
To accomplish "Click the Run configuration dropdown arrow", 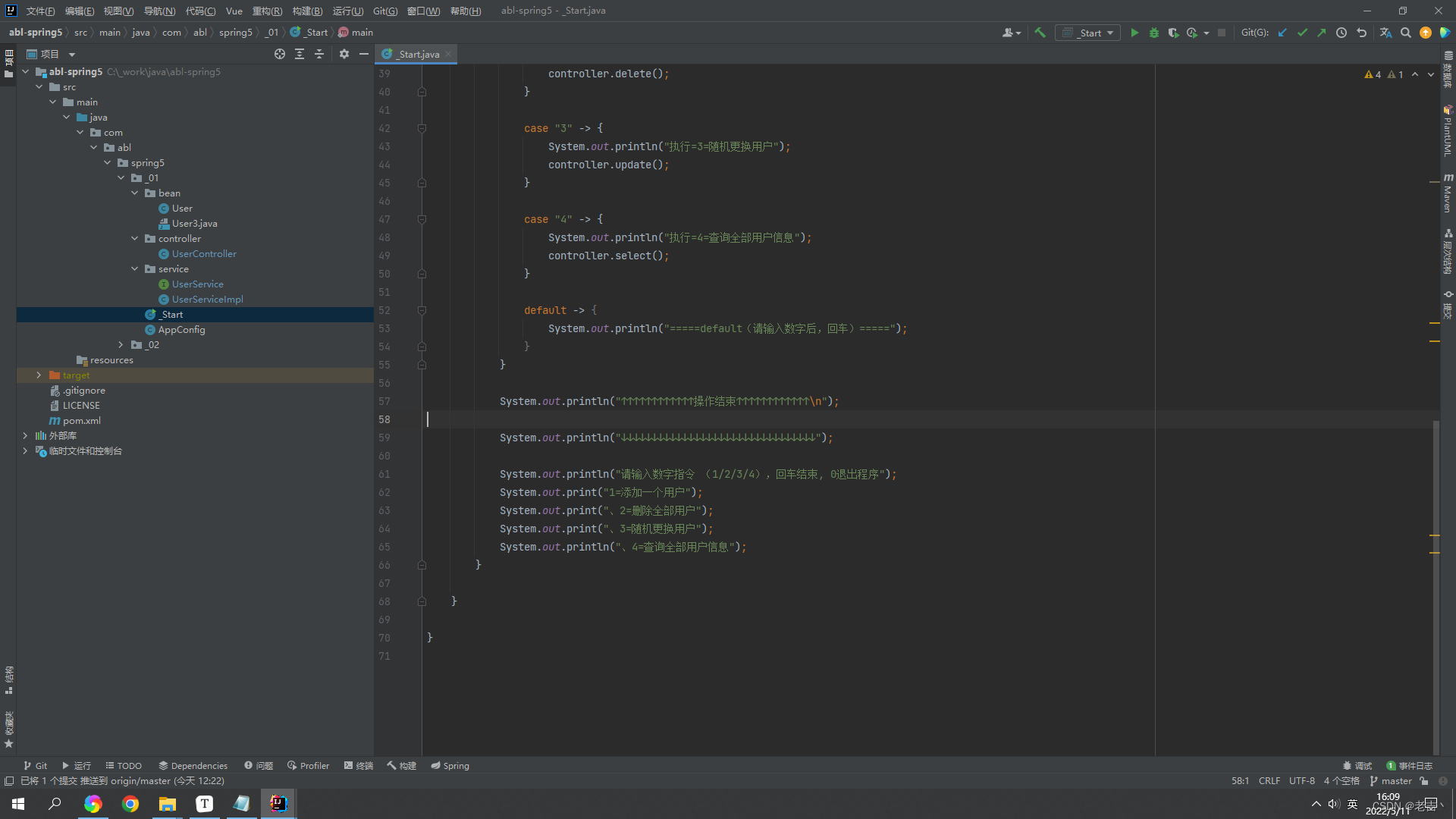I will (x=1111, y=32).
